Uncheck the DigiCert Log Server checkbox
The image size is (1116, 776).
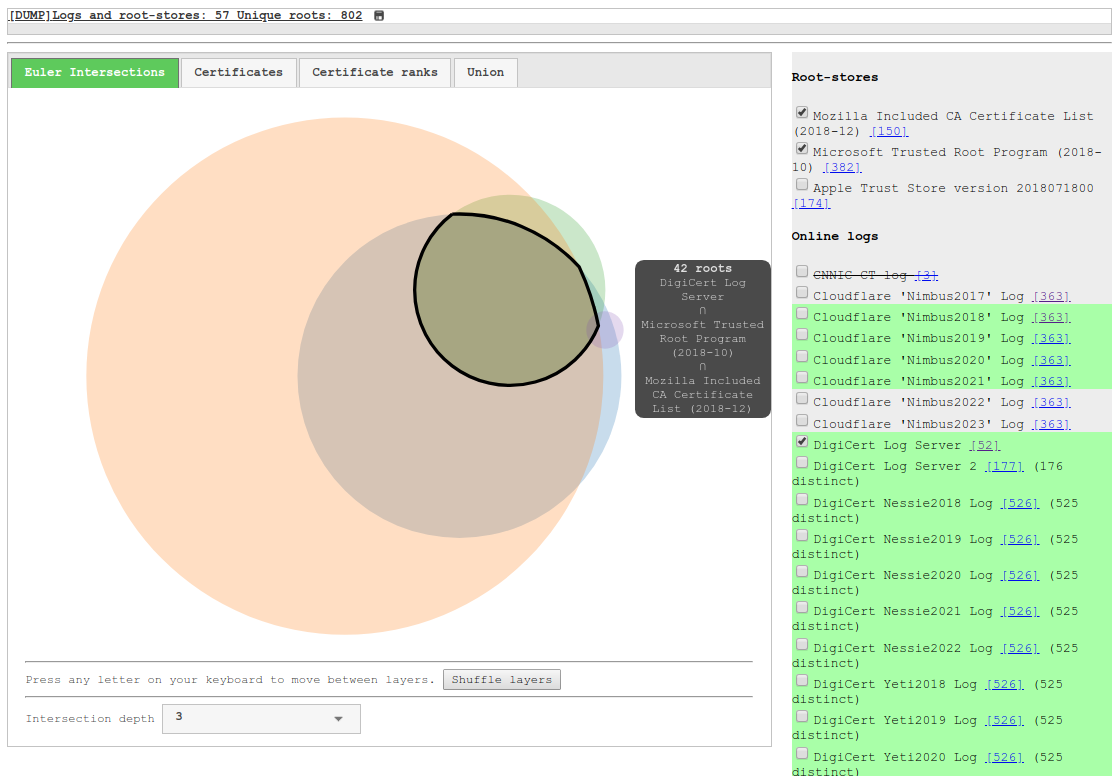click(802, 442)
